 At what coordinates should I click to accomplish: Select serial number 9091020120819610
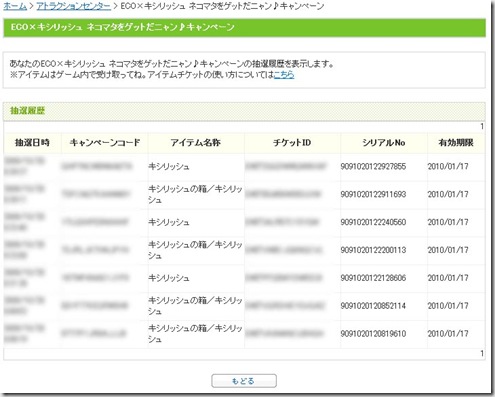click(373, 333)
